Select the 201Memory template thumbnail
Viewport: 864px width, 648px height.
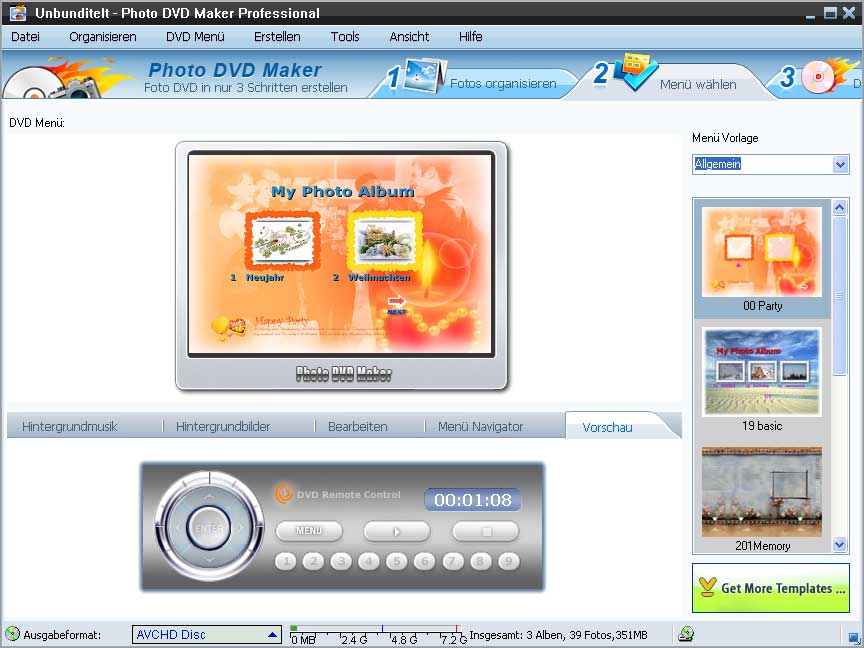click(x=762, y=492)
